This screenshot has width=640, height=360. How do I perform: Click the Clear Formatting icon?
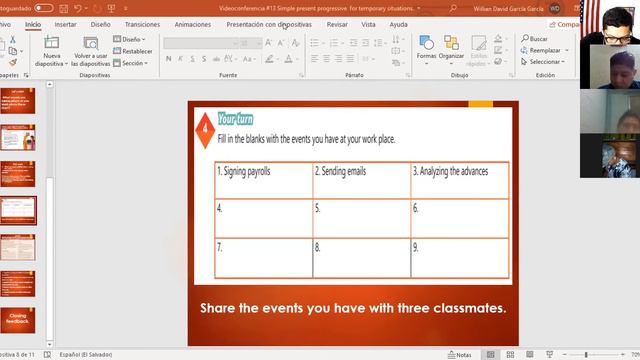coord(296,43)
